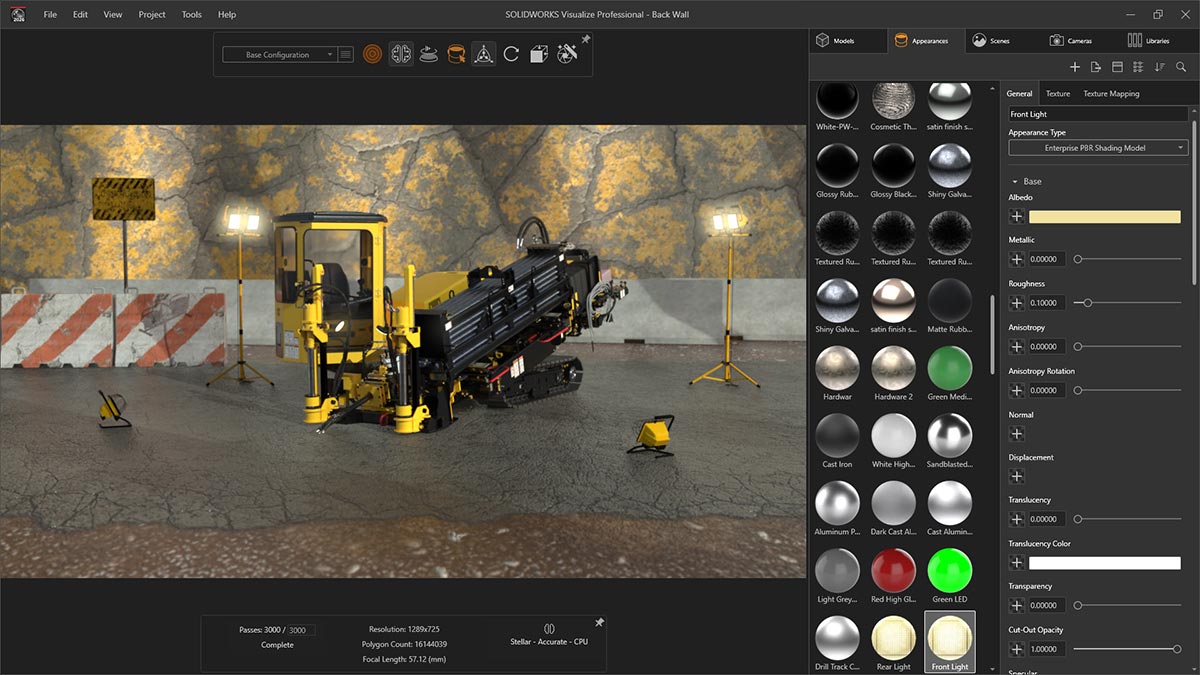Add new appearance with plus icon
This screenshot has height=675, width=1200.
pos(1075,67)
